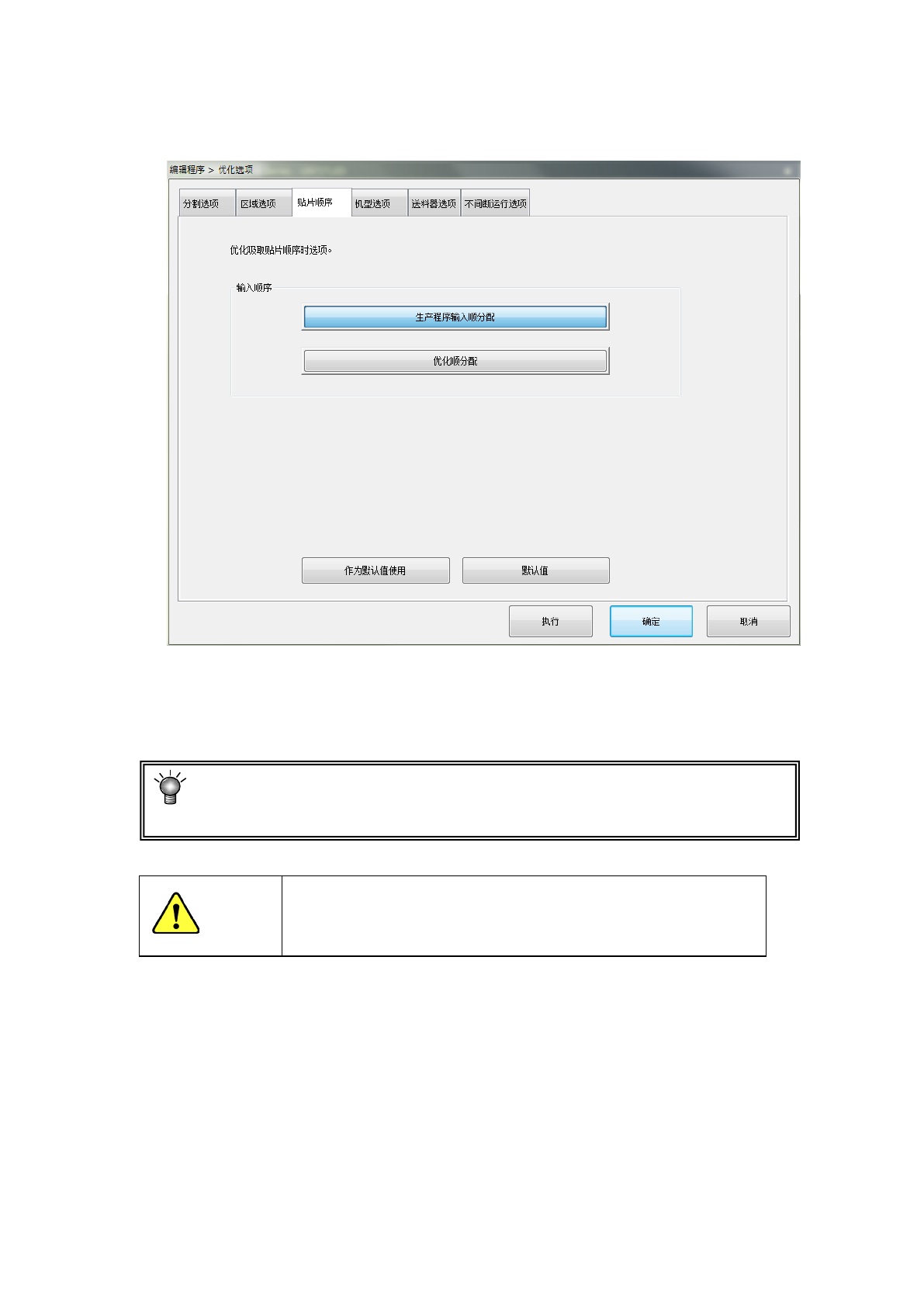Switch to the 不间断运行选项 tab

coord(495,203)
